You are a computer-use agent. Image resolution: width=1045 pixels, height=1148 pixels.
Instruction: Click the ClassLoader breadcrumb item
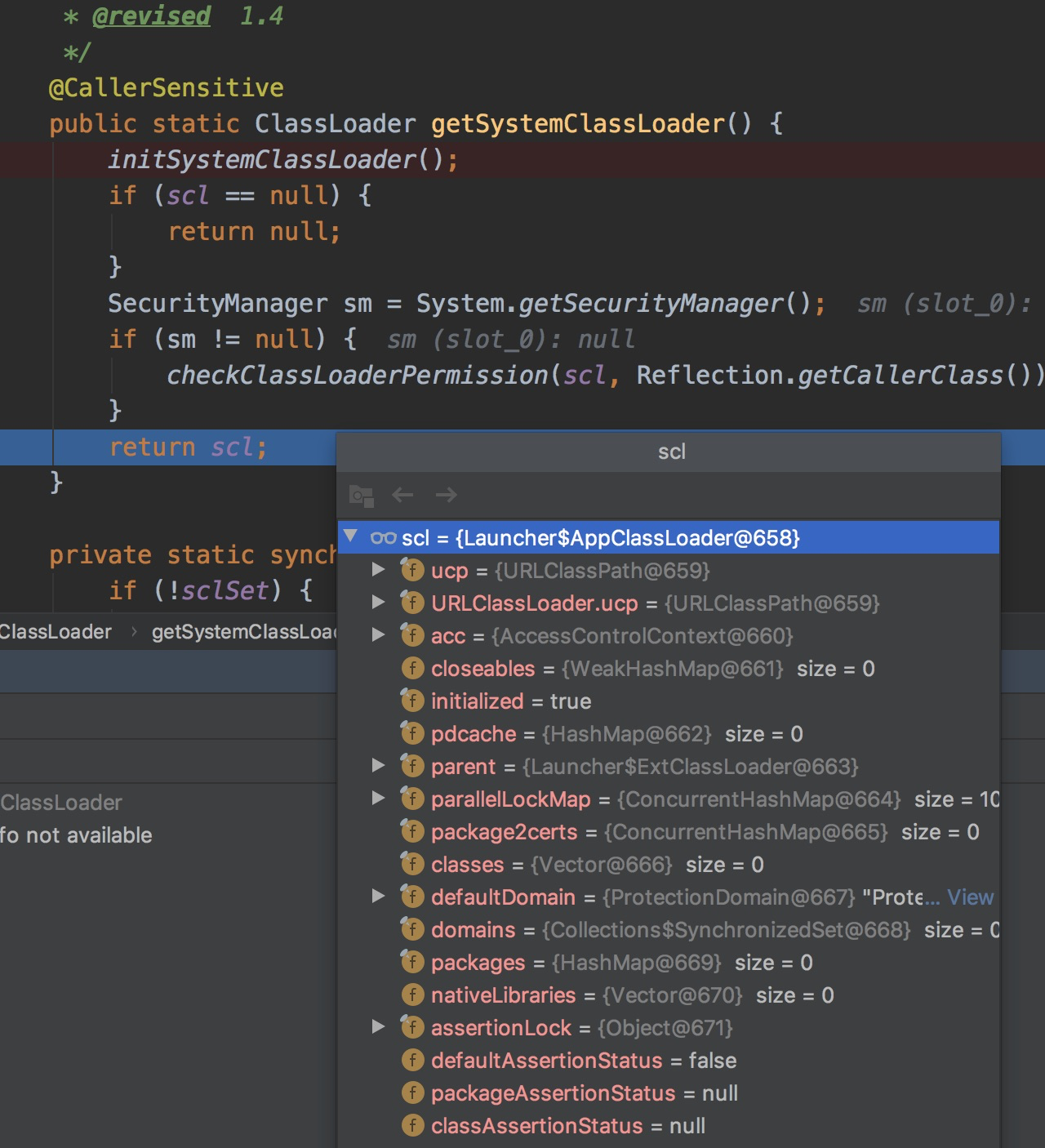[x=56, y=632]
